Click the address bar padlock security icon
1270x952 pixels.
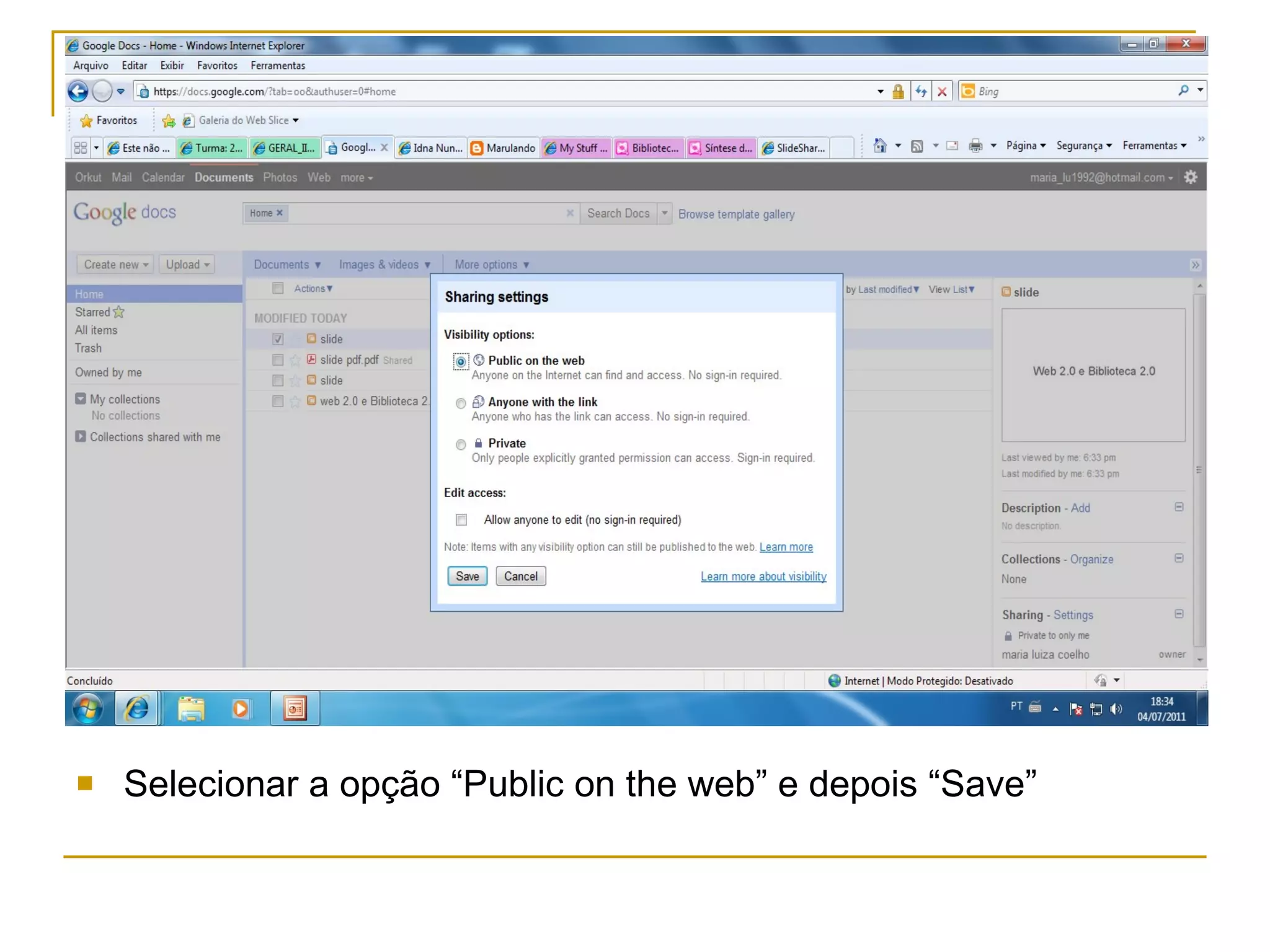click(897, 92)
